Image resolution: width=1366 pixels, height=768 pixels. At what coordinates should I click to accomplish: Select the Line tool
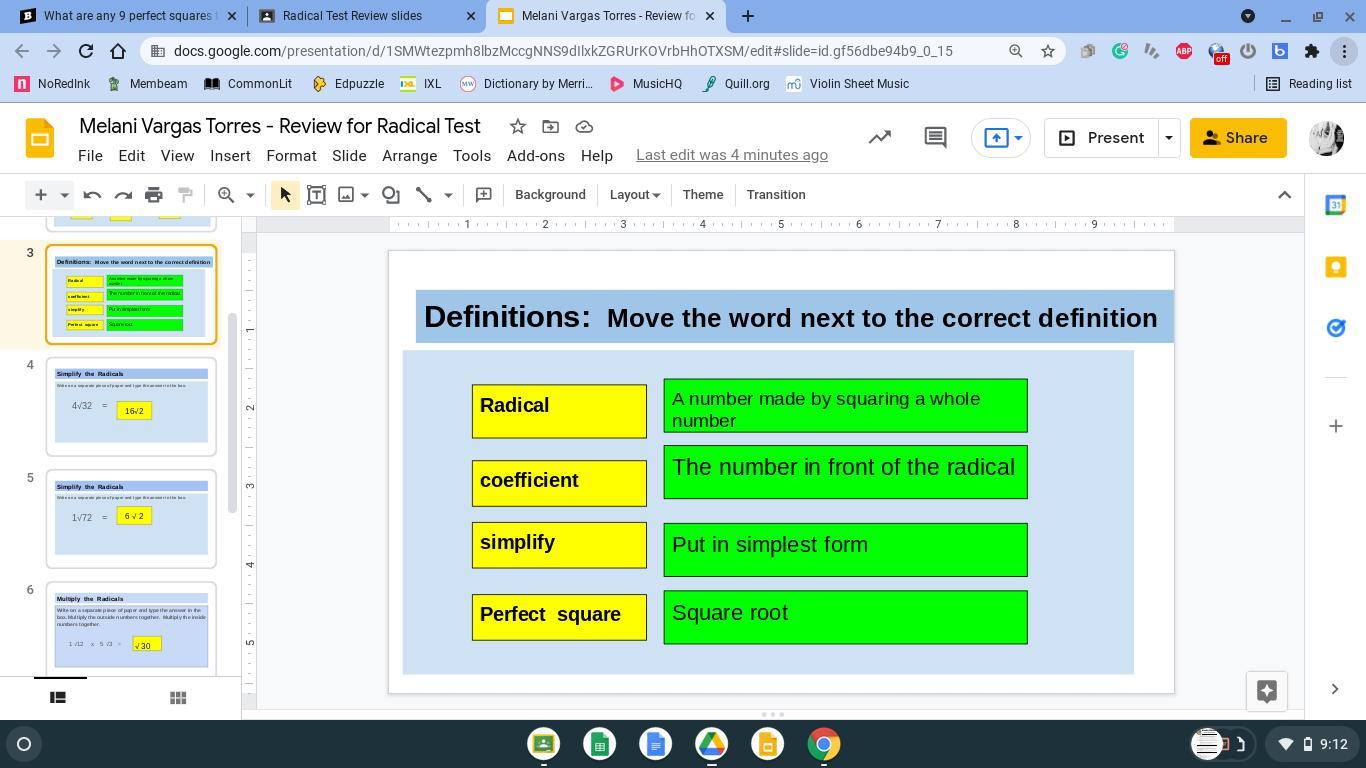pos(424,195)
